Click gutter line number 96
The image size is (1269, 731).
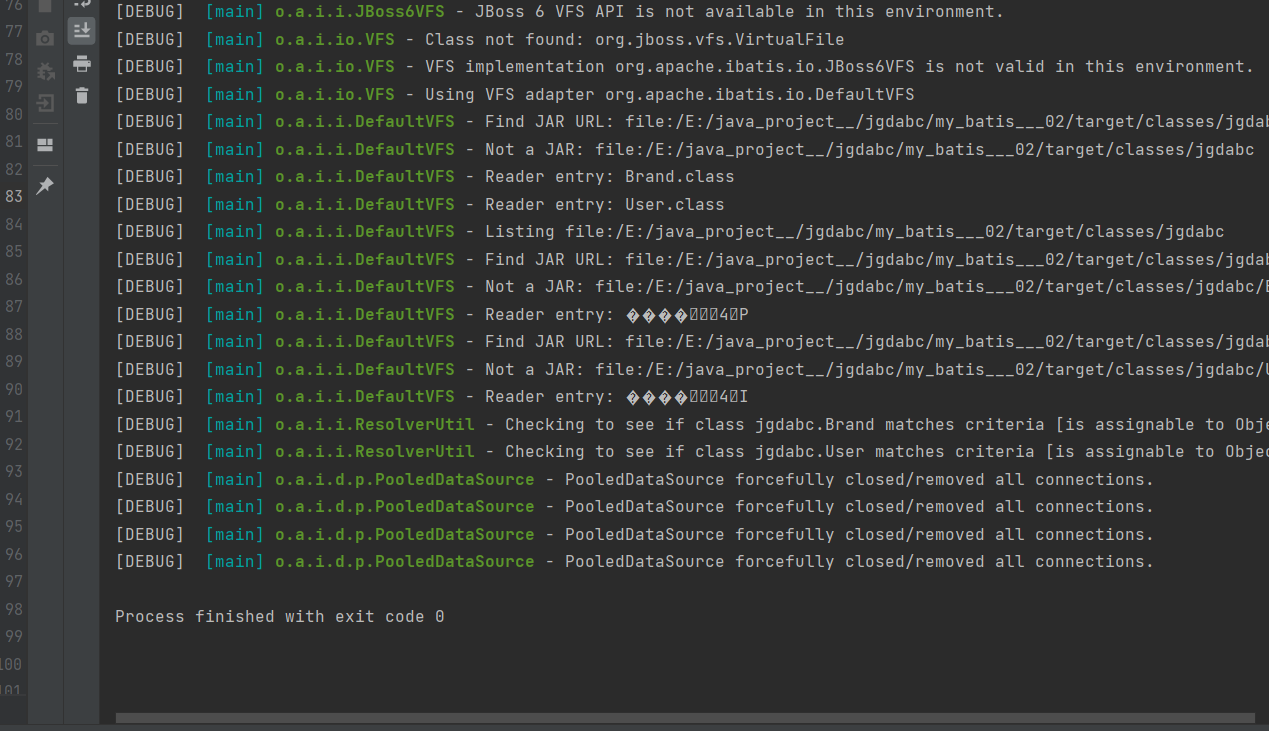(14, 554)
